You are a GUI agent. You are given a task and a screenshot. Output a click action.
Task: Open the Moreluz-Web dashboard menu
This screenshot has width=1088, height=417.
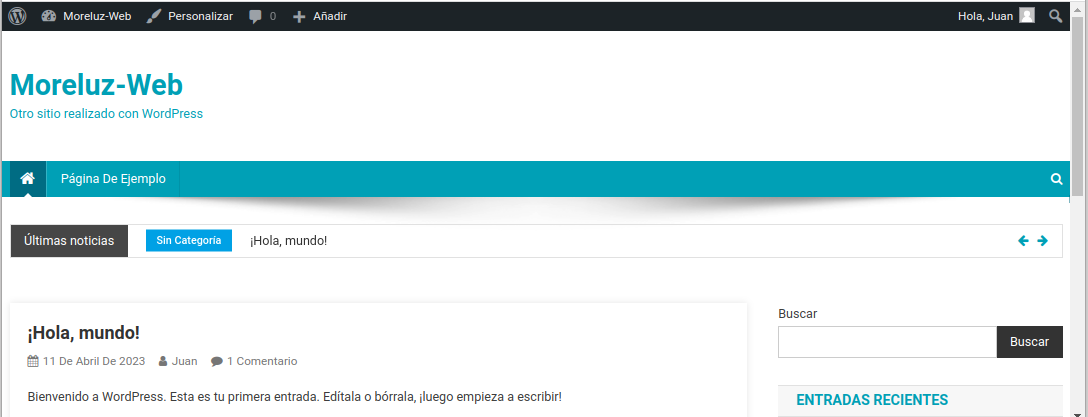pyautogui.click(x=87, y=16)
